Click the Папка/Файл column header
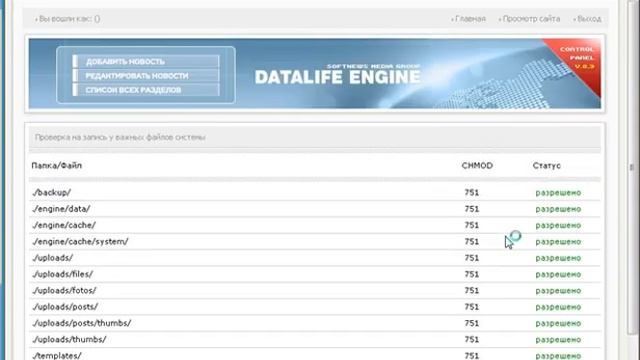Image resolution: width=640 pixels, height=360 pixels. pos(57,166)
